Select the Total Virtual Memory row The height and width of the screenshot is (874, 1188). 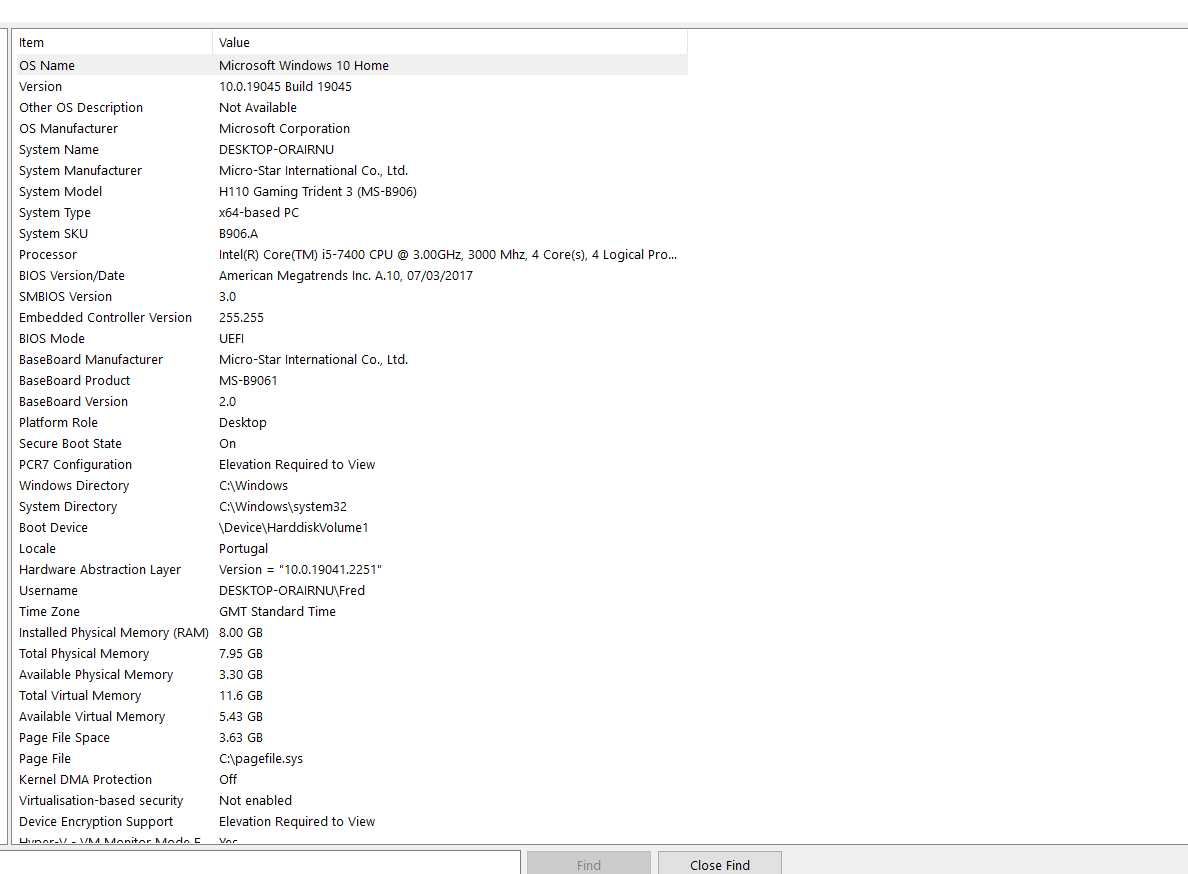click(350, 695)
